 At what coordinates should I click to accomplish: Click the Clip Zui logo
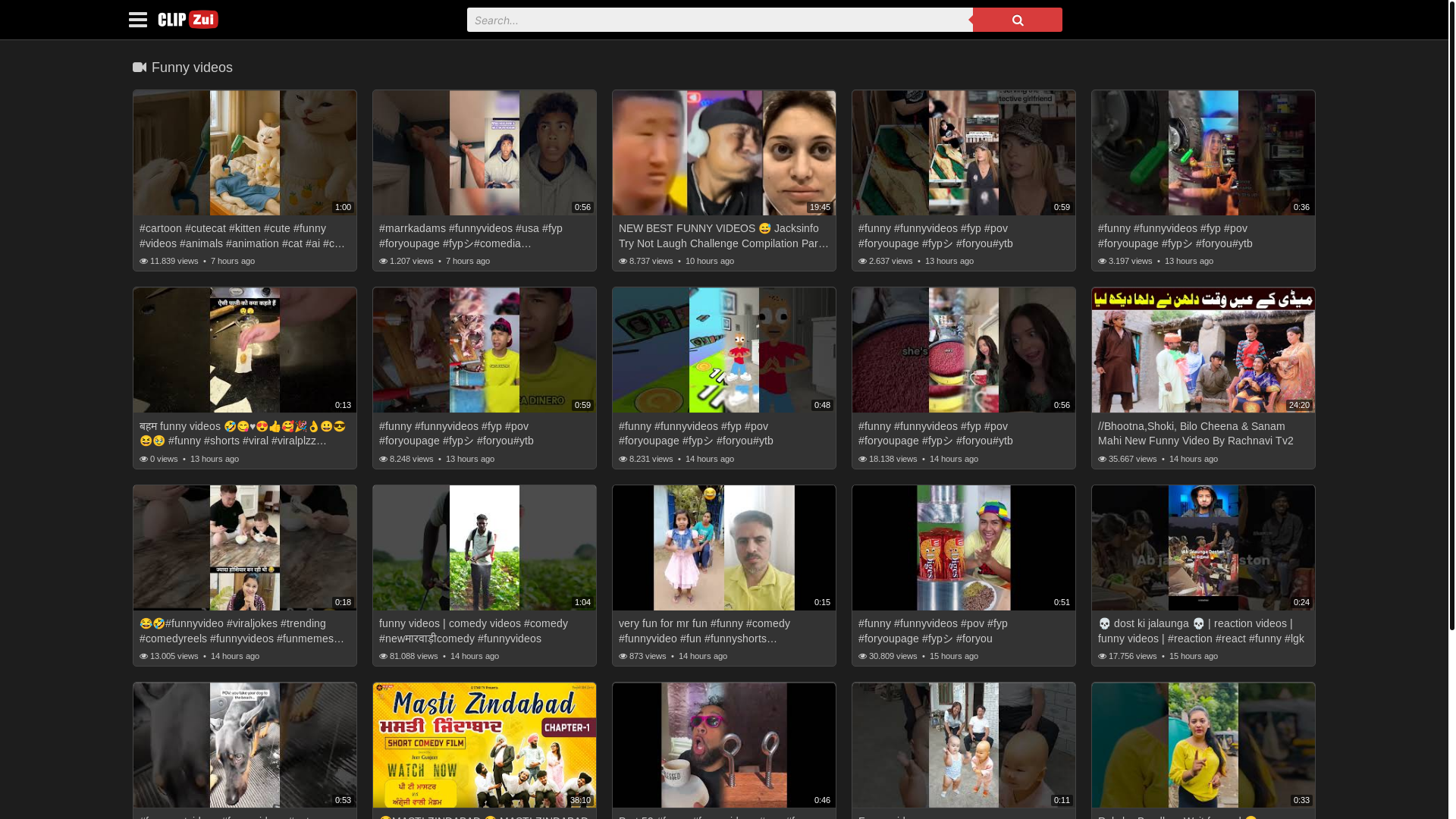pos(188,20)
